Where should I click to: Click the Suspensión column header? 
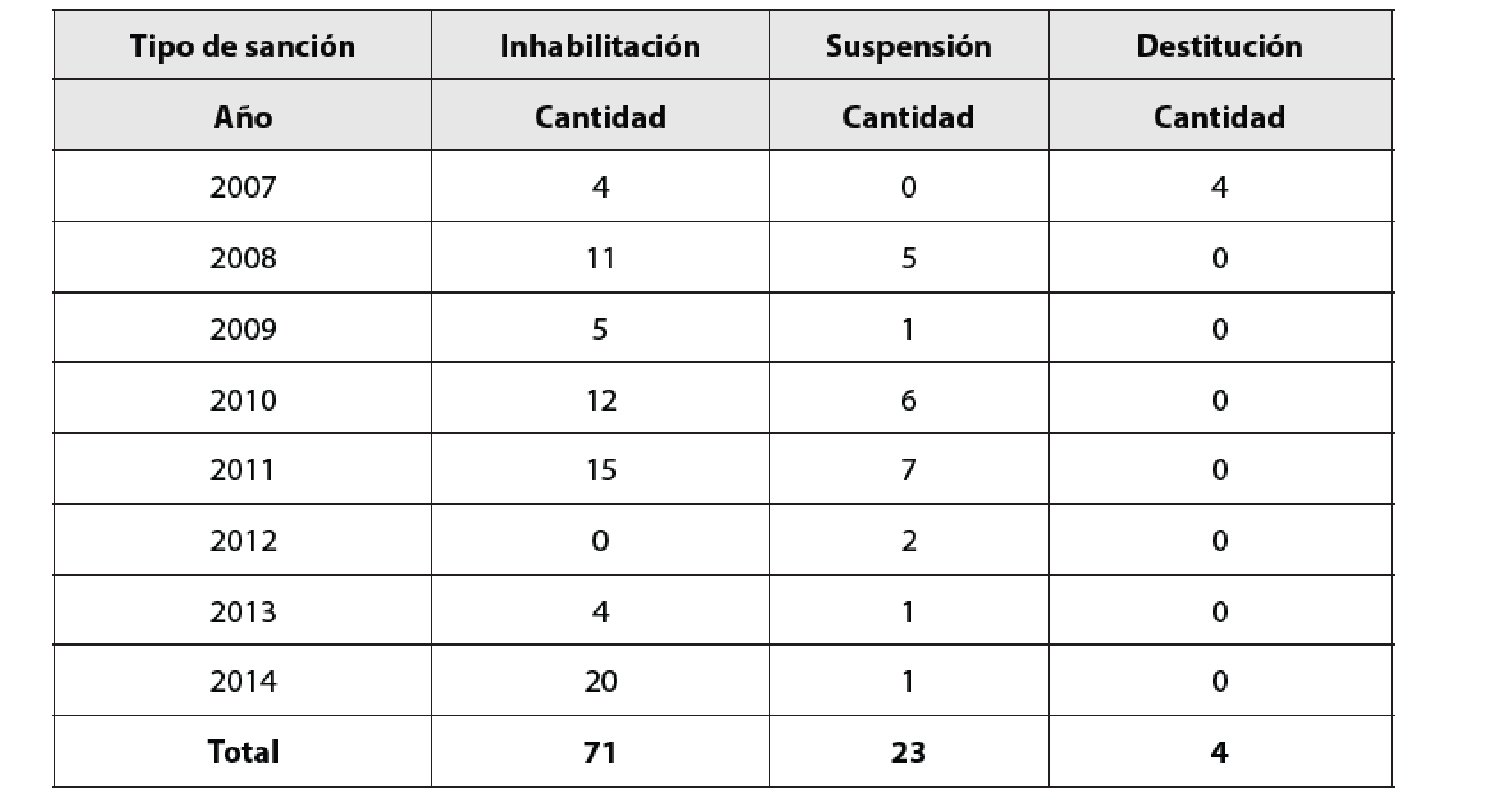tap(909, 46)
